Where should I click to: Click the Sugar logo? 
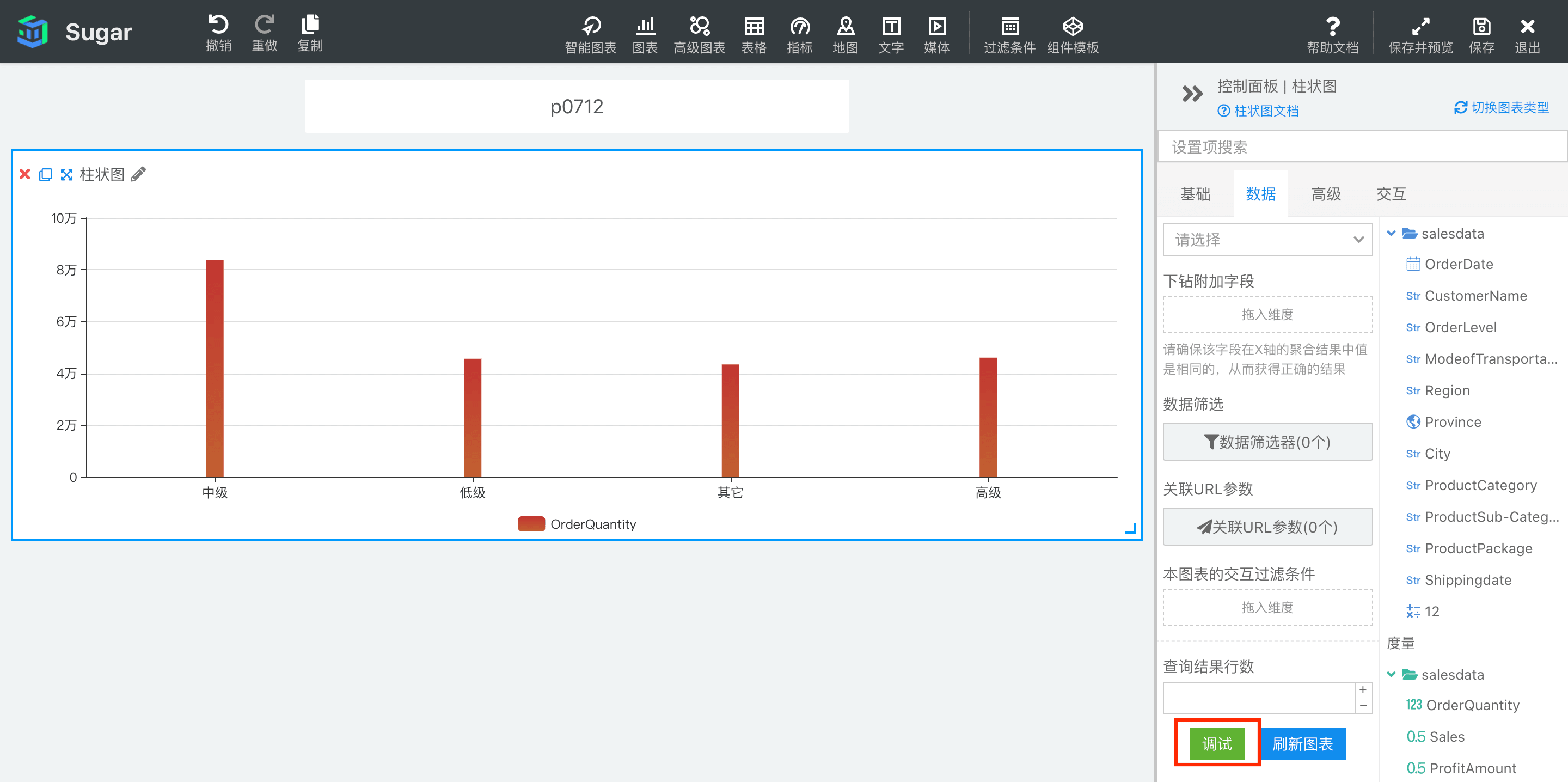(33, 32)
